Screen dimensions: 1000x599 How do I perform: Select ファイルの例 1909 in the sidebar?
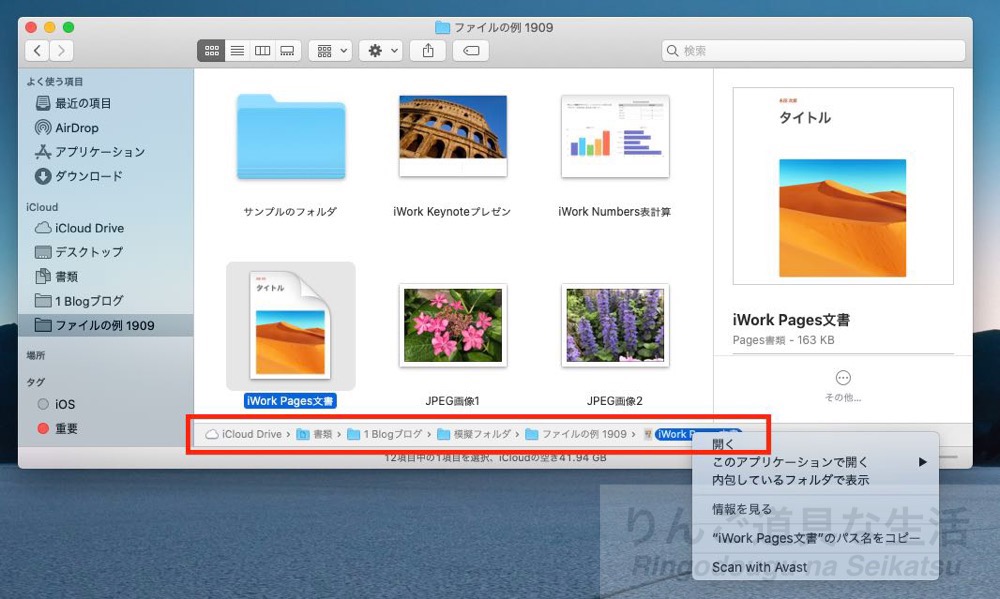coord(105,325)
